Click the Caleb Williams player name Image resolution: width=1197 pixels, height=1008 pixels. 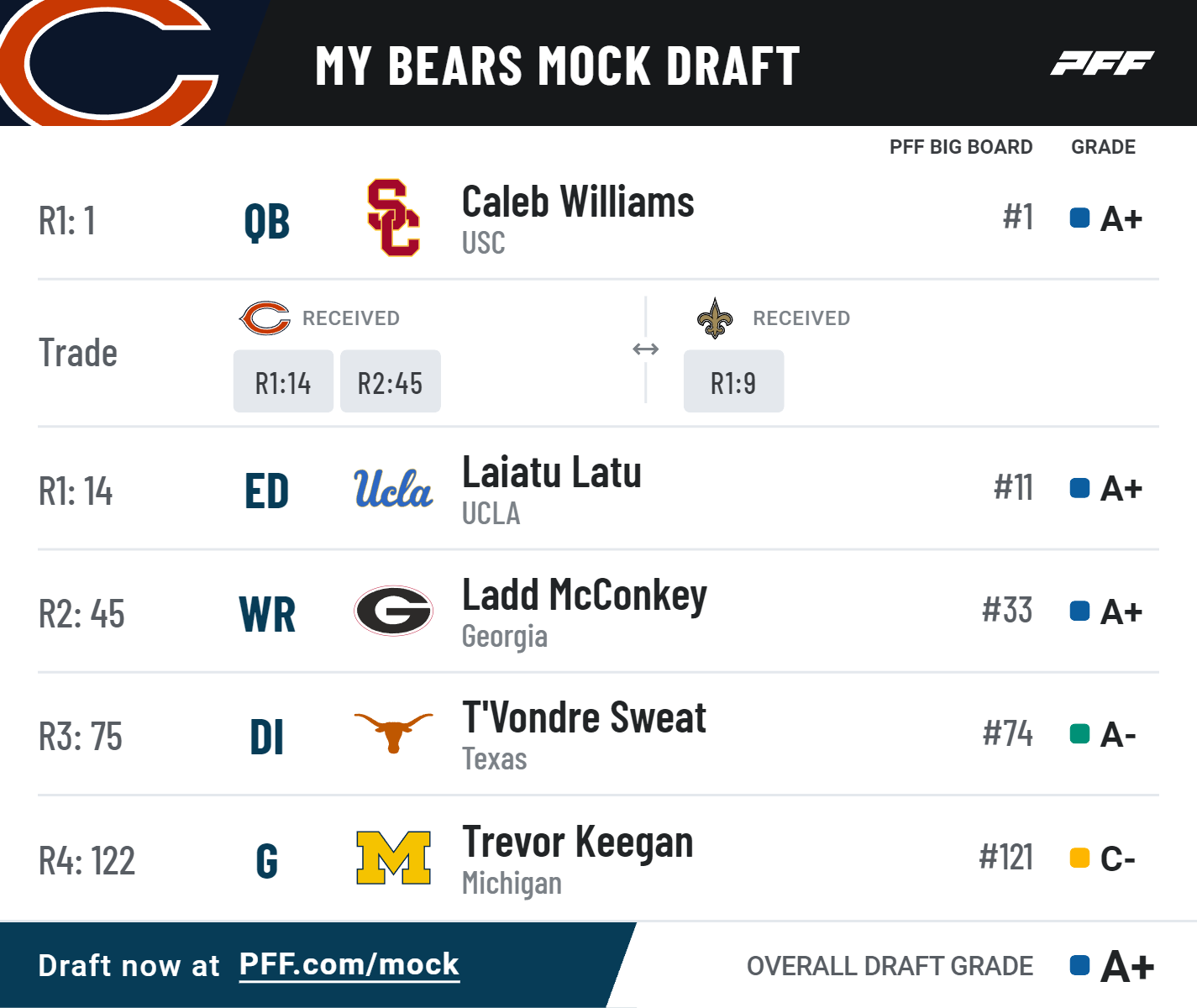(x=578, y=202)
